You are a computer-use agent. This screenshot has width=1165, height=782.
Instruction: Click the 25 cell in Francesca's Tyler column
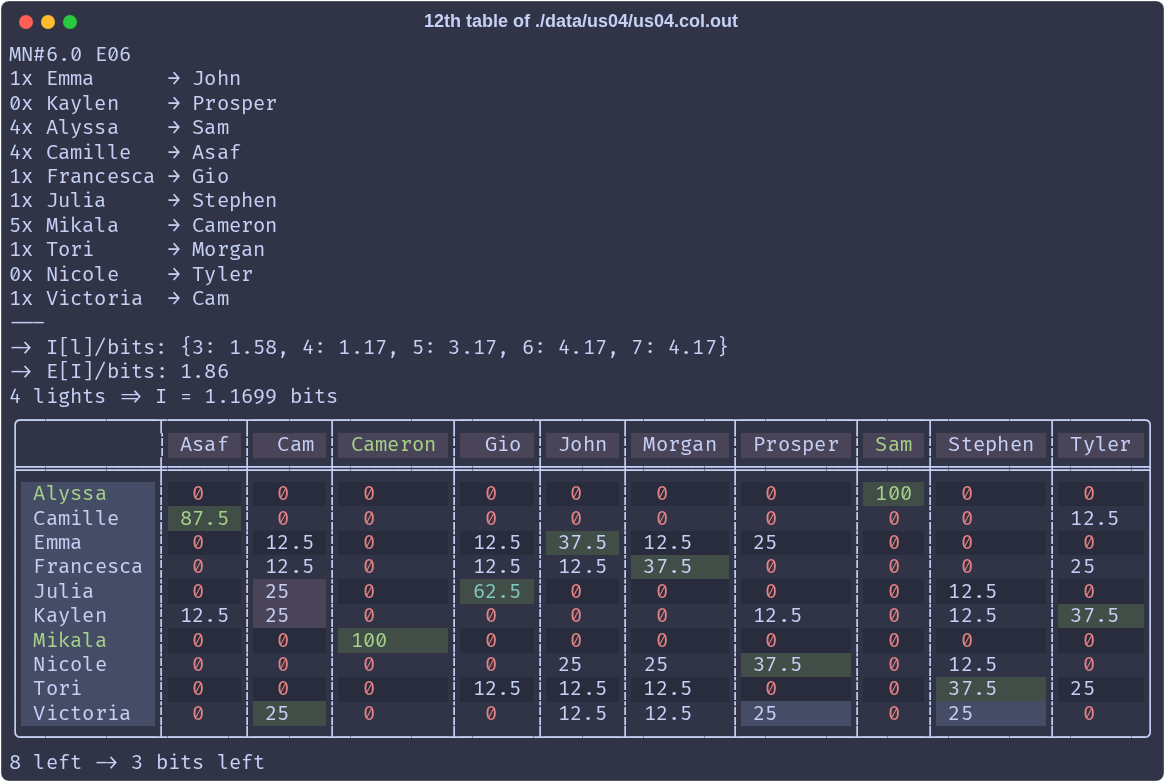[1100, 567]
